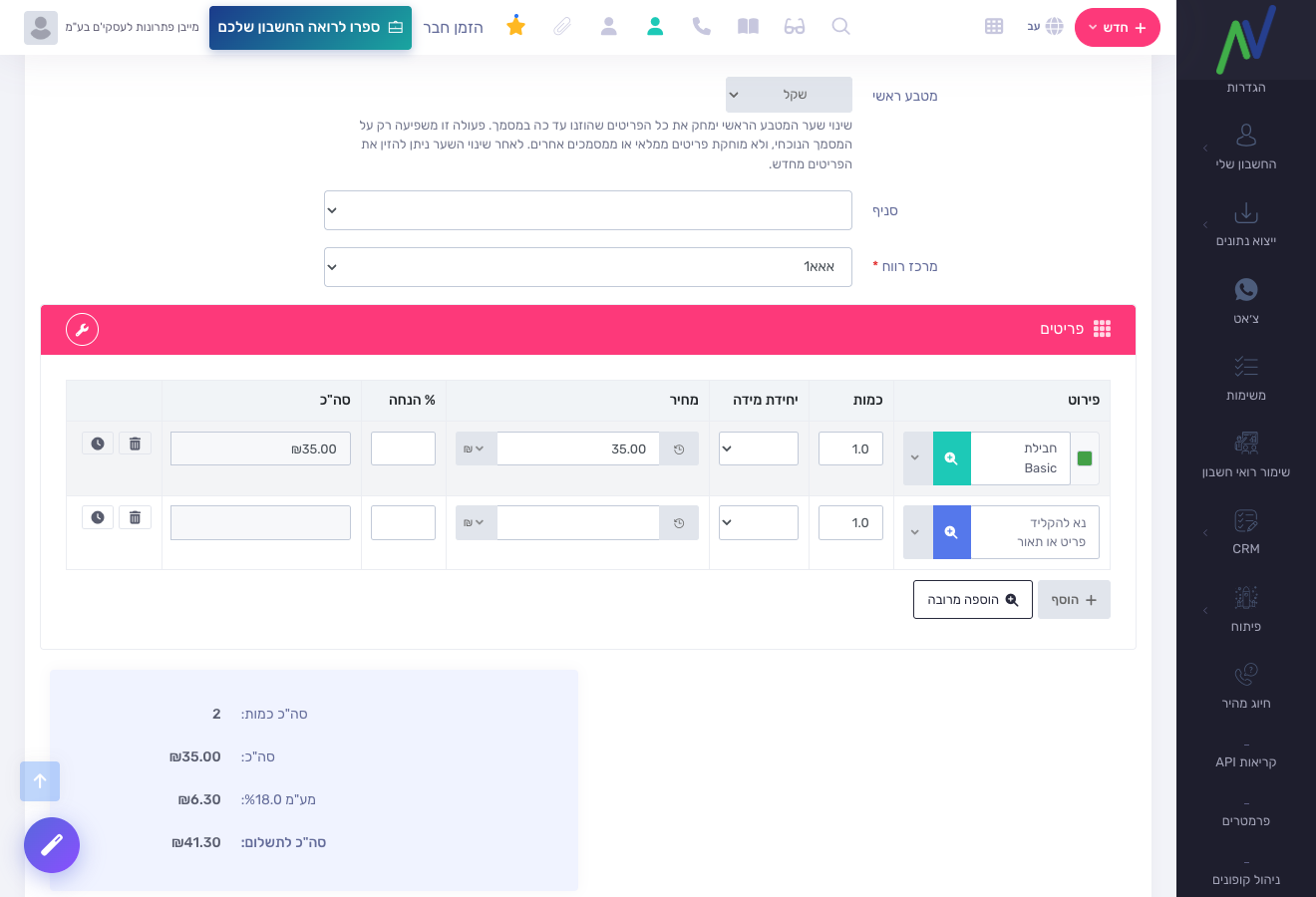Expand item chevron on empty item row
Image resolution: width=1316 pixels, height=897 pixels.
(x=917, y=532)
